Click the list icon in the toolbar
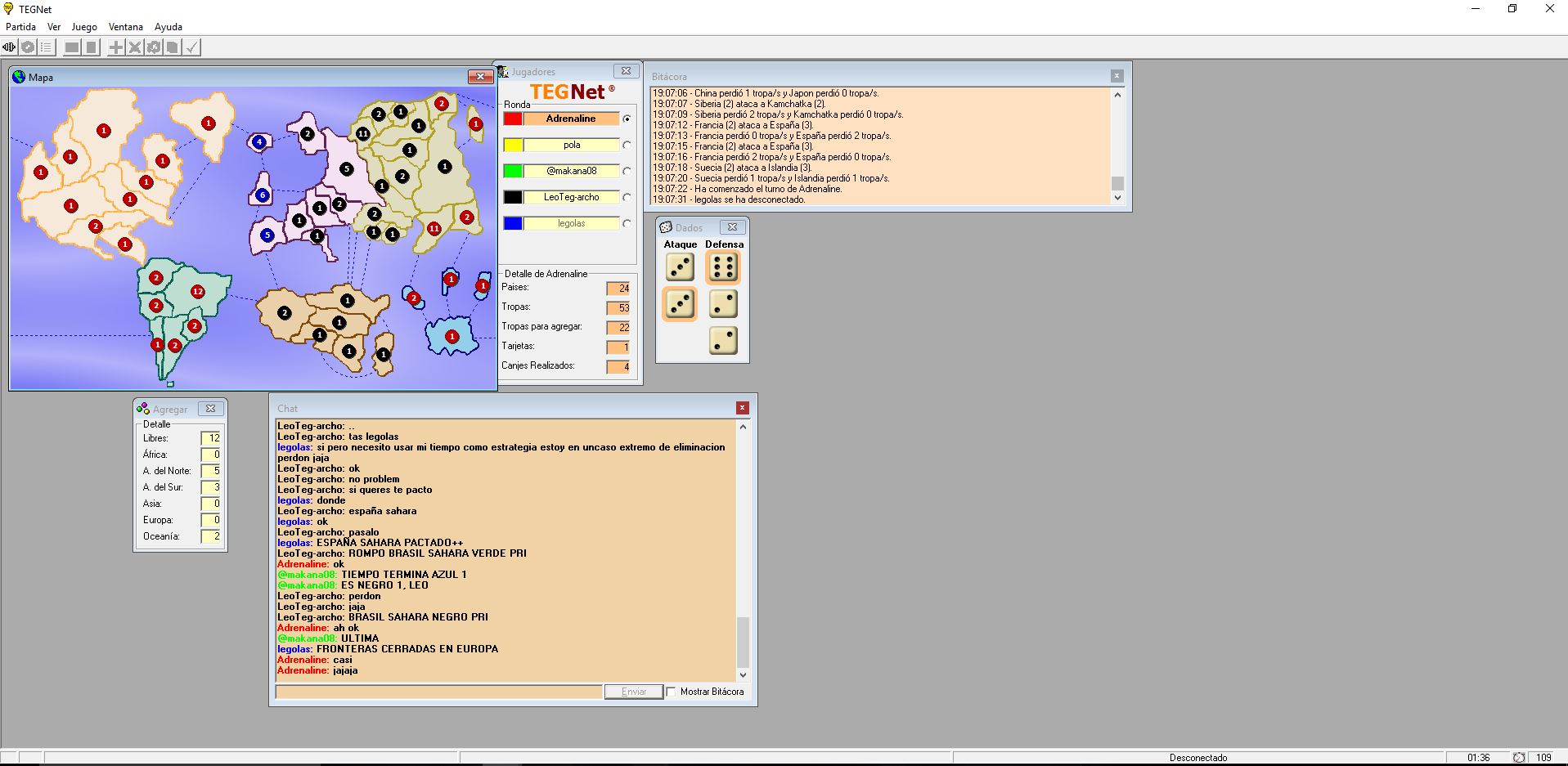The width and height of the screenshot is (1568, 766). tap(47, 47)
